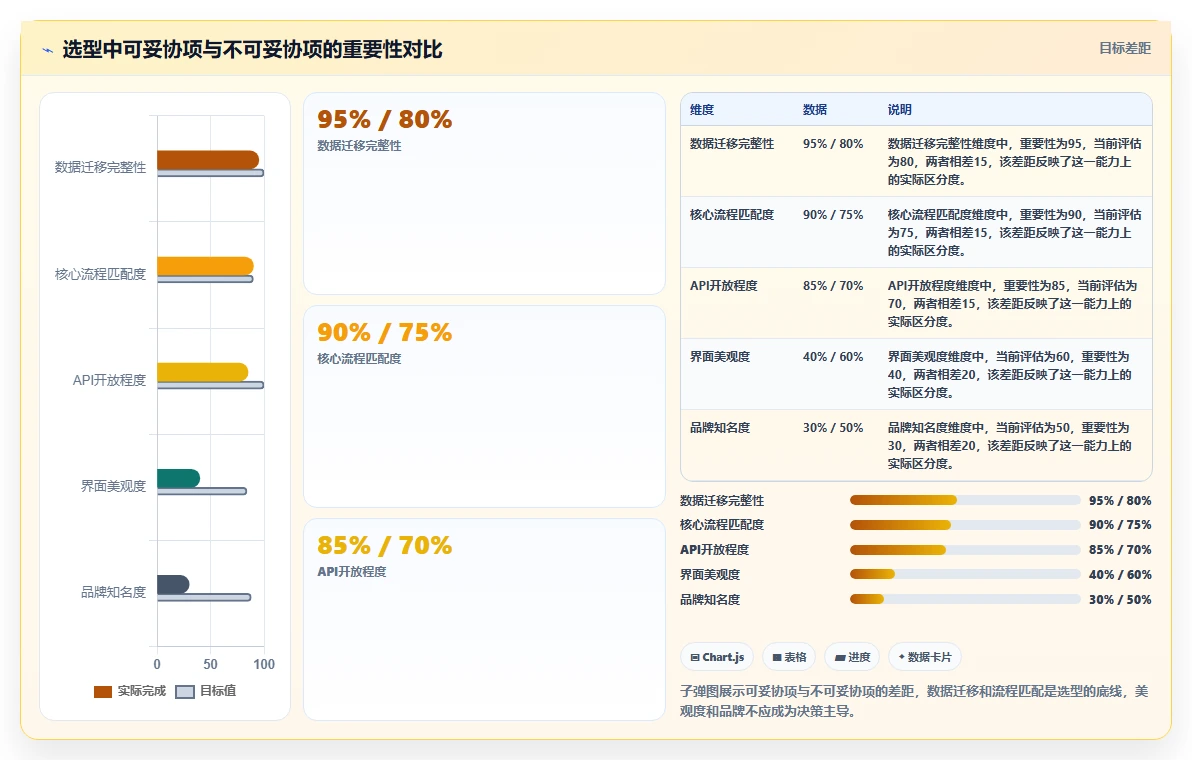This screenshot has width=1192, height=760.
Task: Click the 核心流程匹配度 chart axis label
Action: point(100,274)
